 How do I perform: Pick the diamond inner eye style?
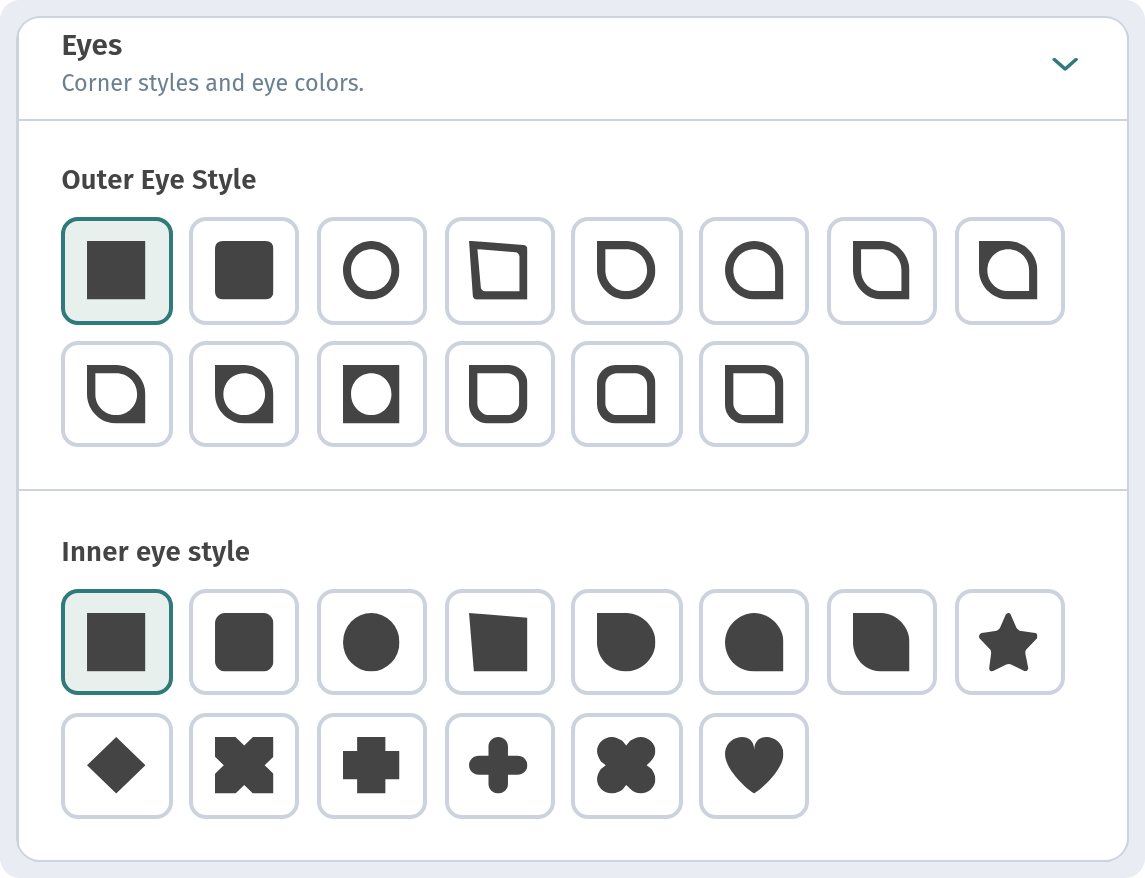click(x=117, y=766)
